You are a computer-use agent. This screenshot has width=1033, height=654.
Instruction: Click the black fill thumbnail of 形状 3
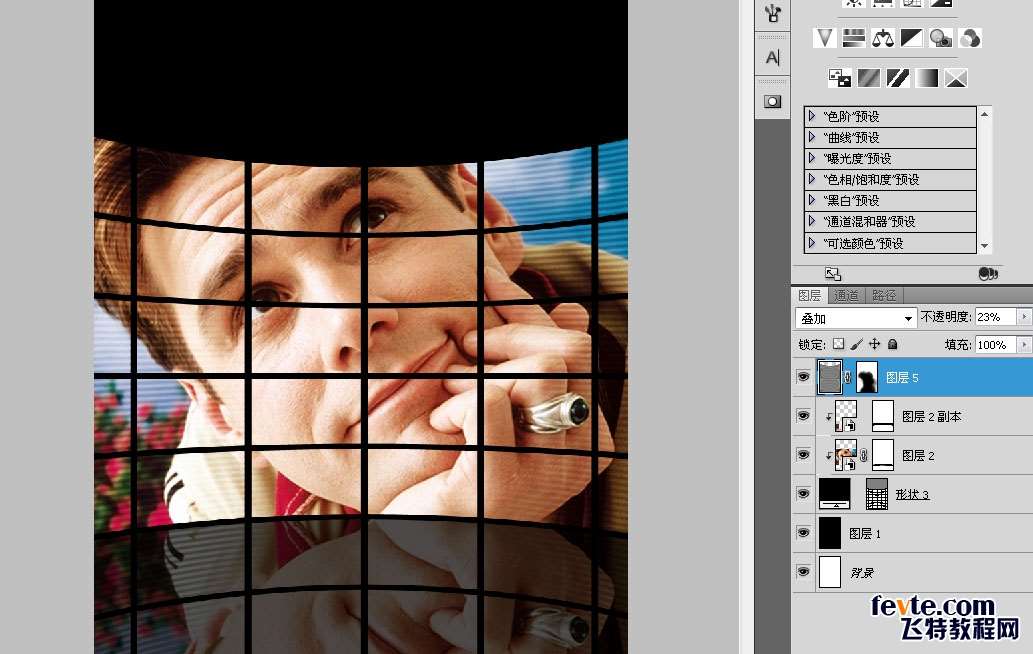[x=835, y=494]
